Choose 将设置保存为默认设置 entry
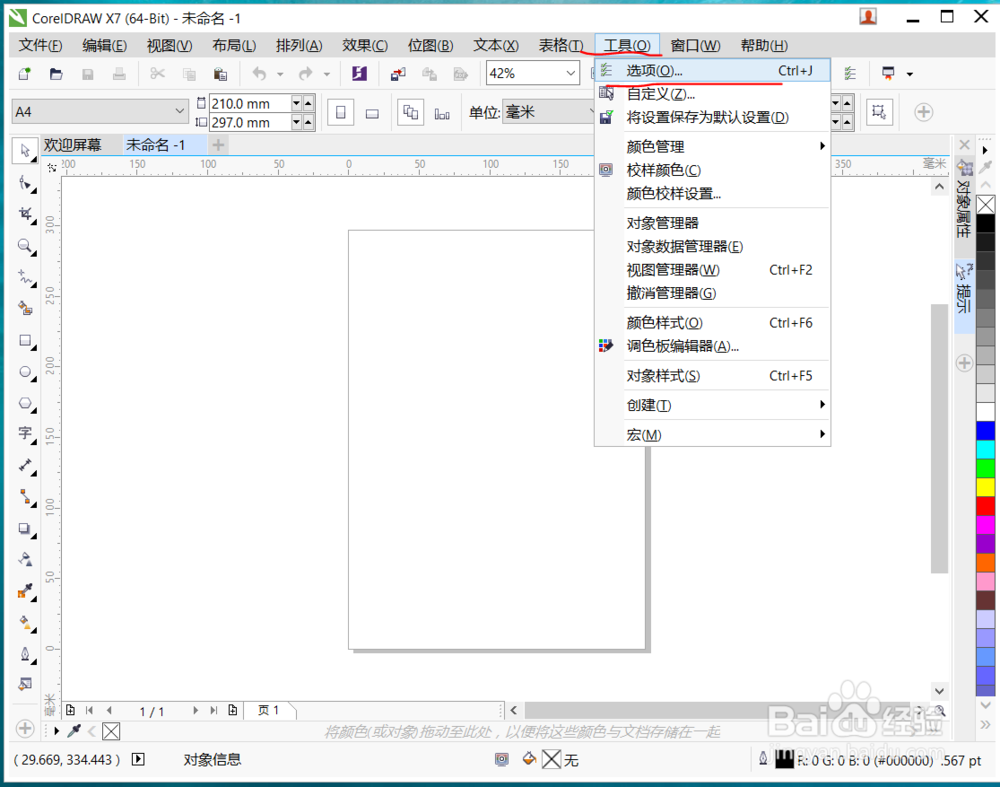This screenshot has height=787, width=1000. 712,118
